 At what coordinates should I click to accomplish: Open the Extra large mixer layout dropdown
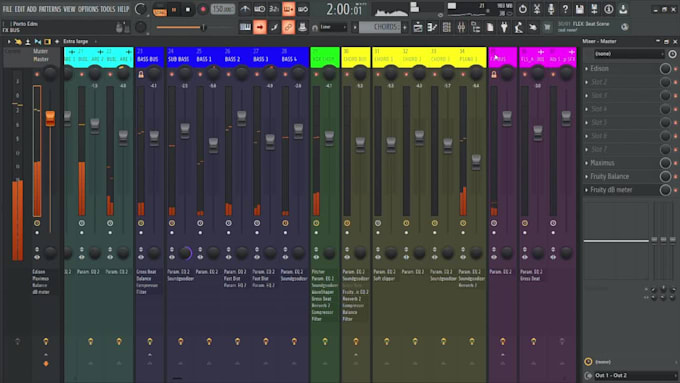click(79, 42)
